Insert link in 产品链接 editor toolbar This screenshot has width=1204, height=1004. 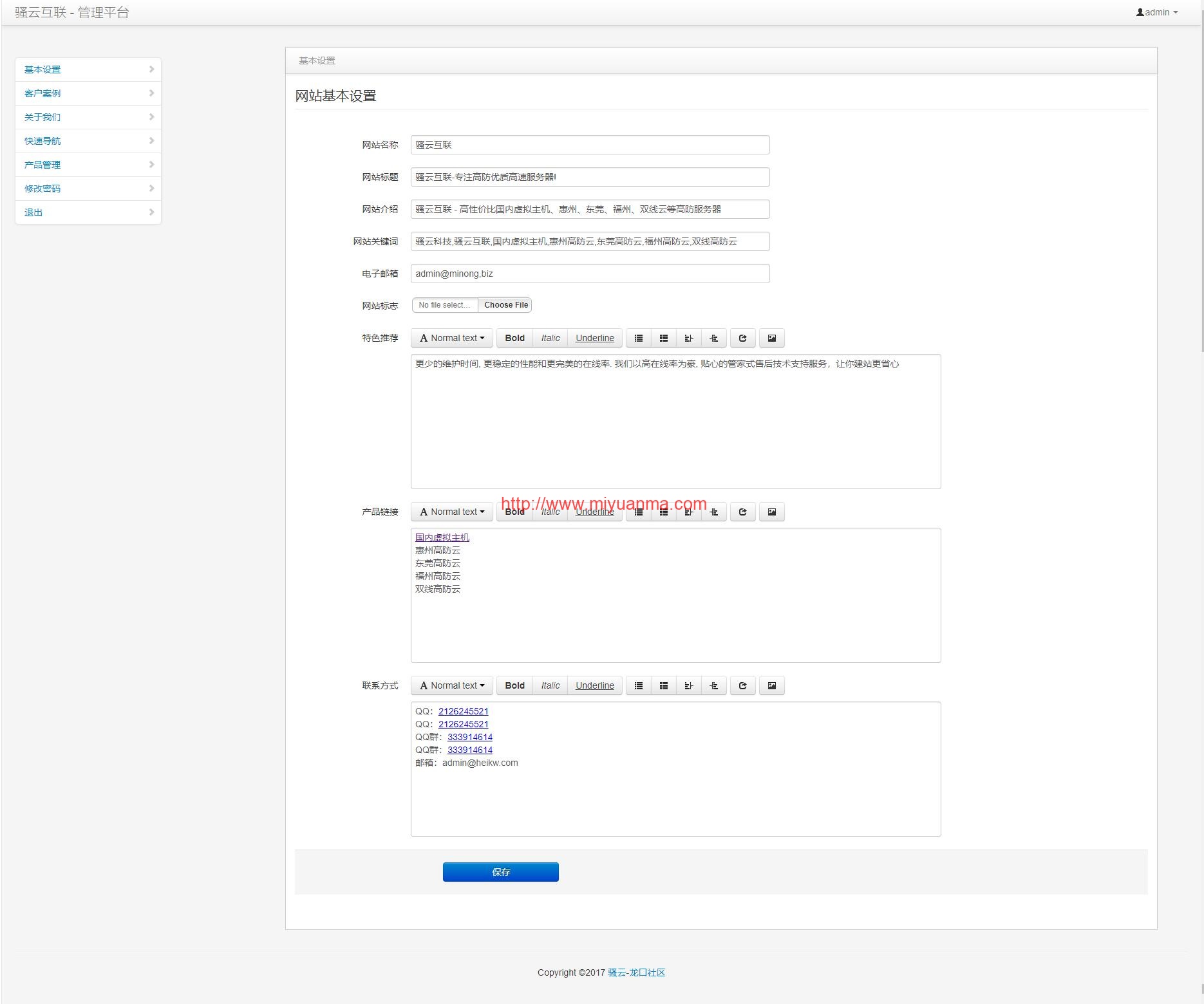pos(742,512)
